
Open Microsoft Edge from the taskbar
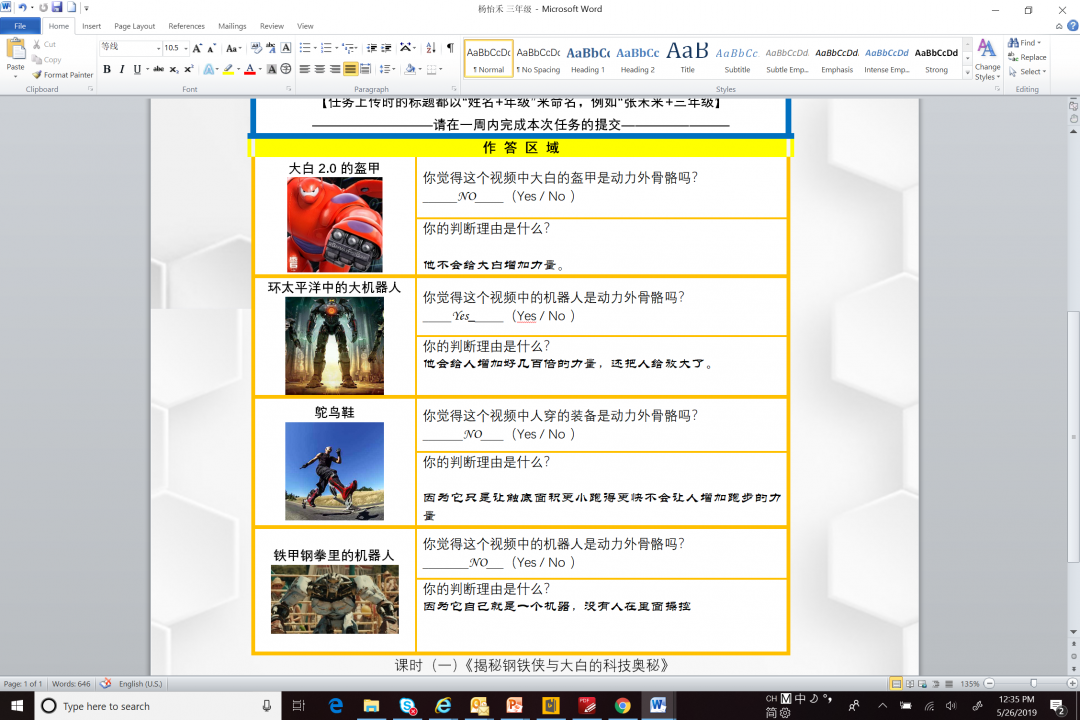(335, 706)
